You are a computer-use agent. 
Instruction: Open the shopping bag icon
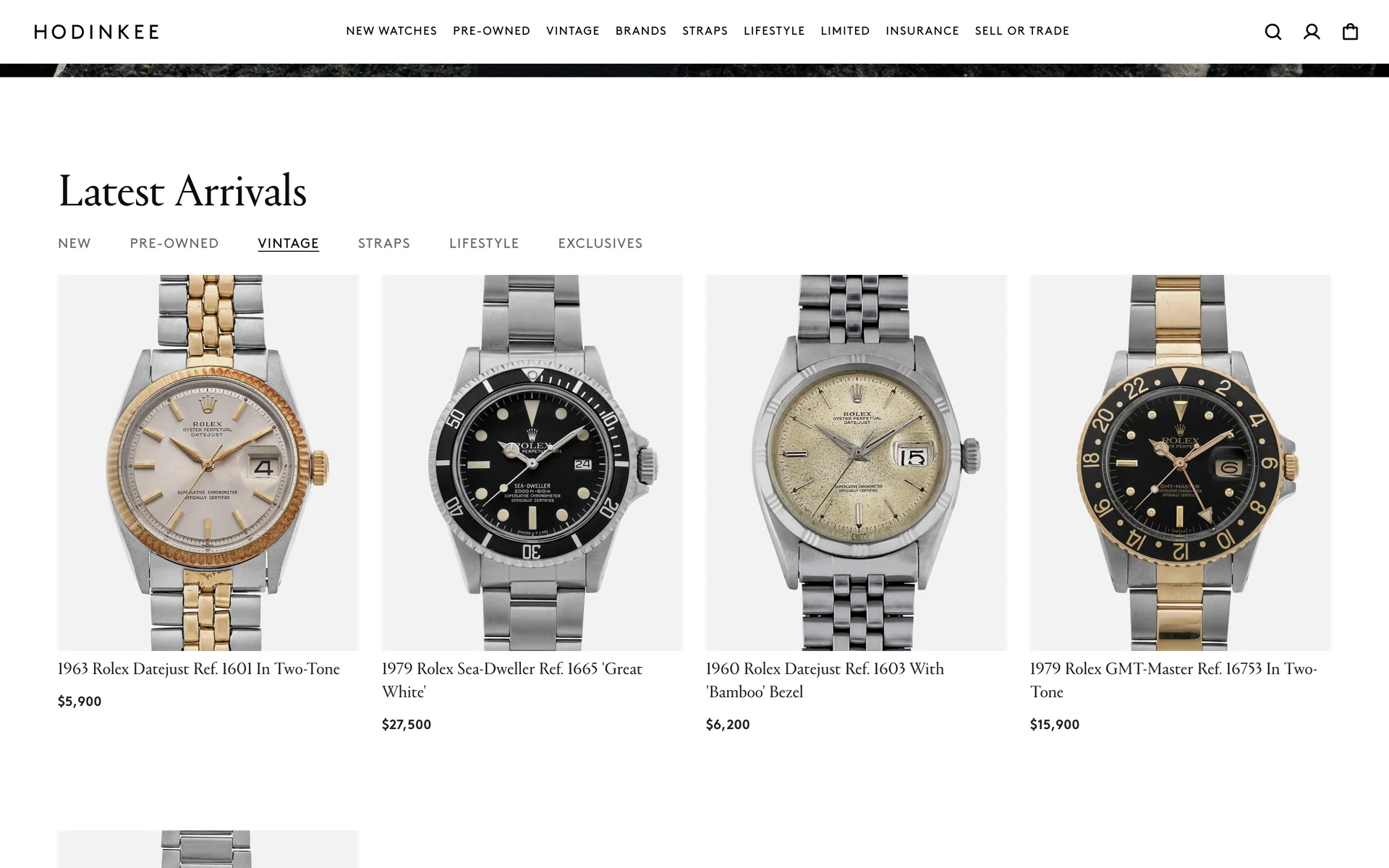click(1350, 32)
